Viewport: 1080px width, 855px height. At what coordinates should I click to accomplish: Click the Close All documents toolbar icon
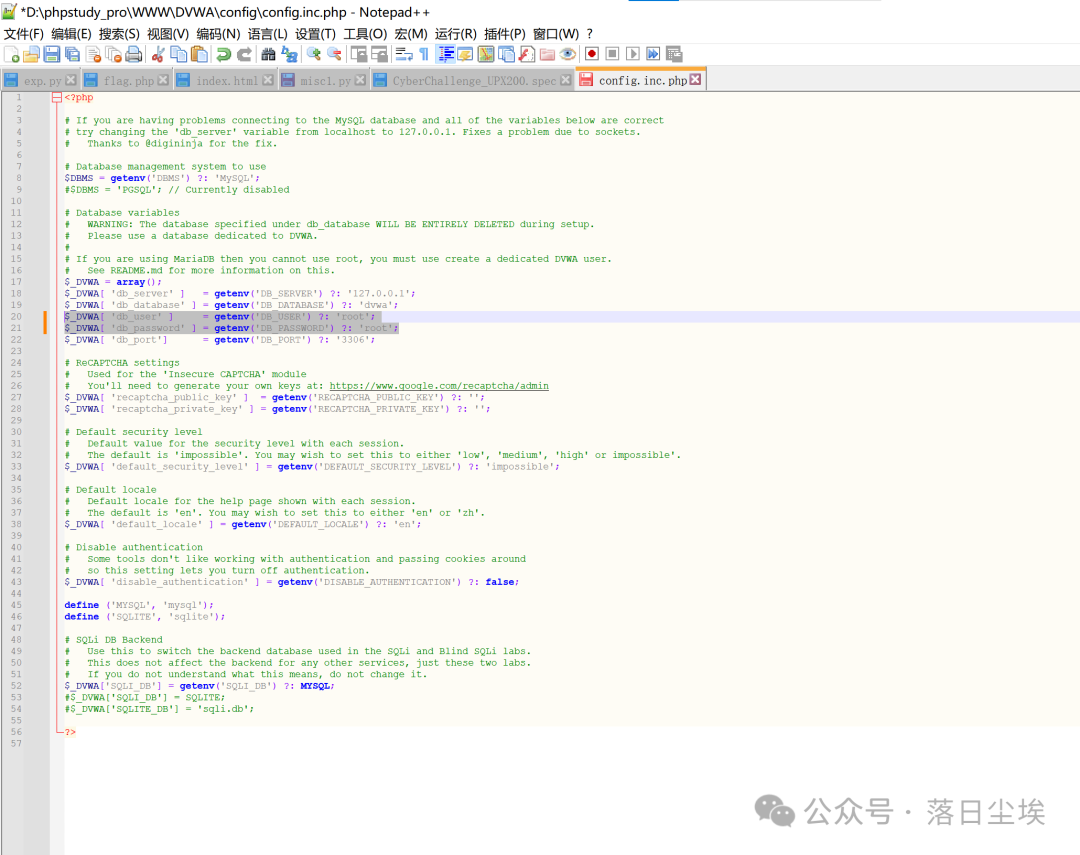tap(114, 54)
